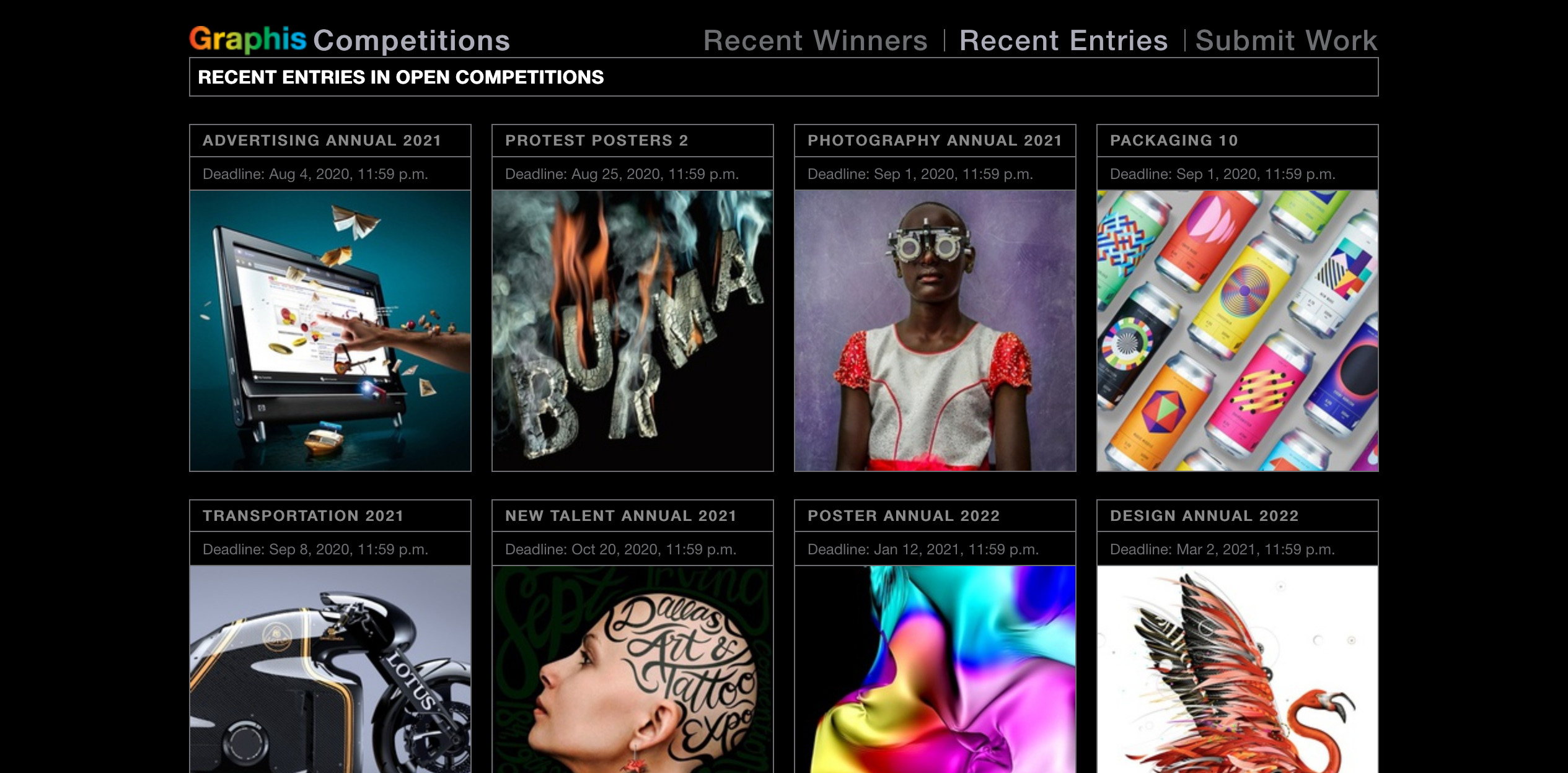1568x773 pixels.
Task: Open Advertising Annual 2021 competition title
Action: point(322,141)
